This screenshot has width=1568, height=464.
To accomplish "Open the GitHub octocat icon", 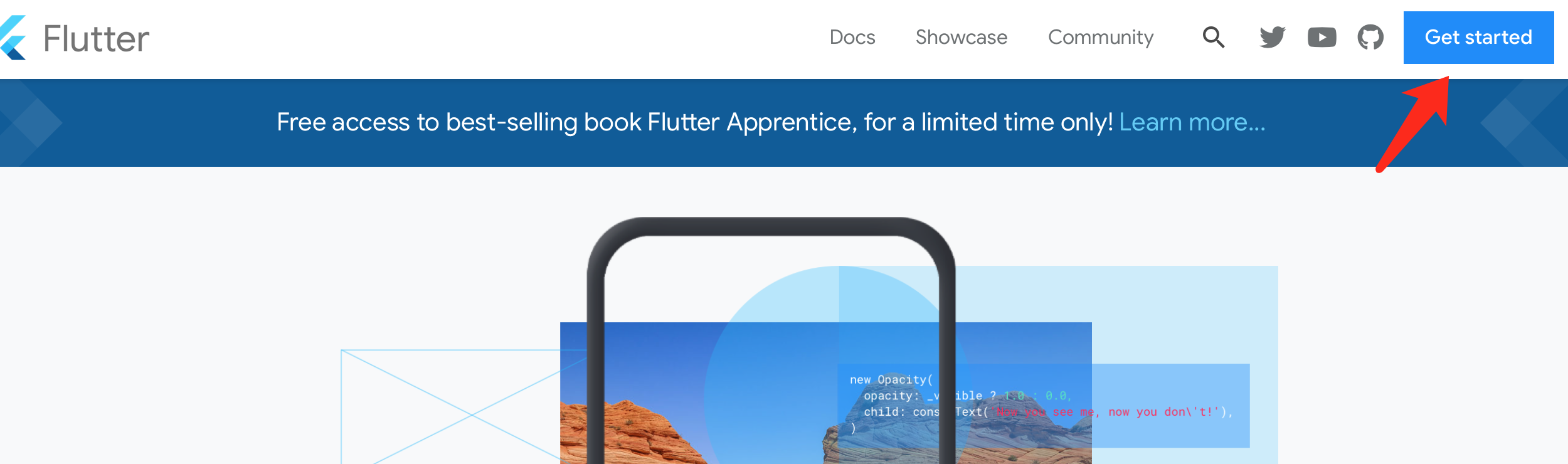I will (1370, 38).
